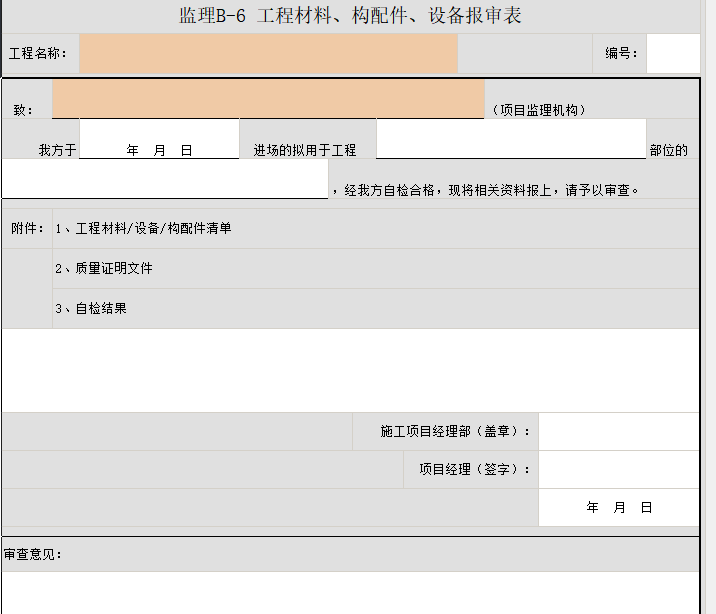
Task: Click the 附件： label
Action: (x=27, y=228)
